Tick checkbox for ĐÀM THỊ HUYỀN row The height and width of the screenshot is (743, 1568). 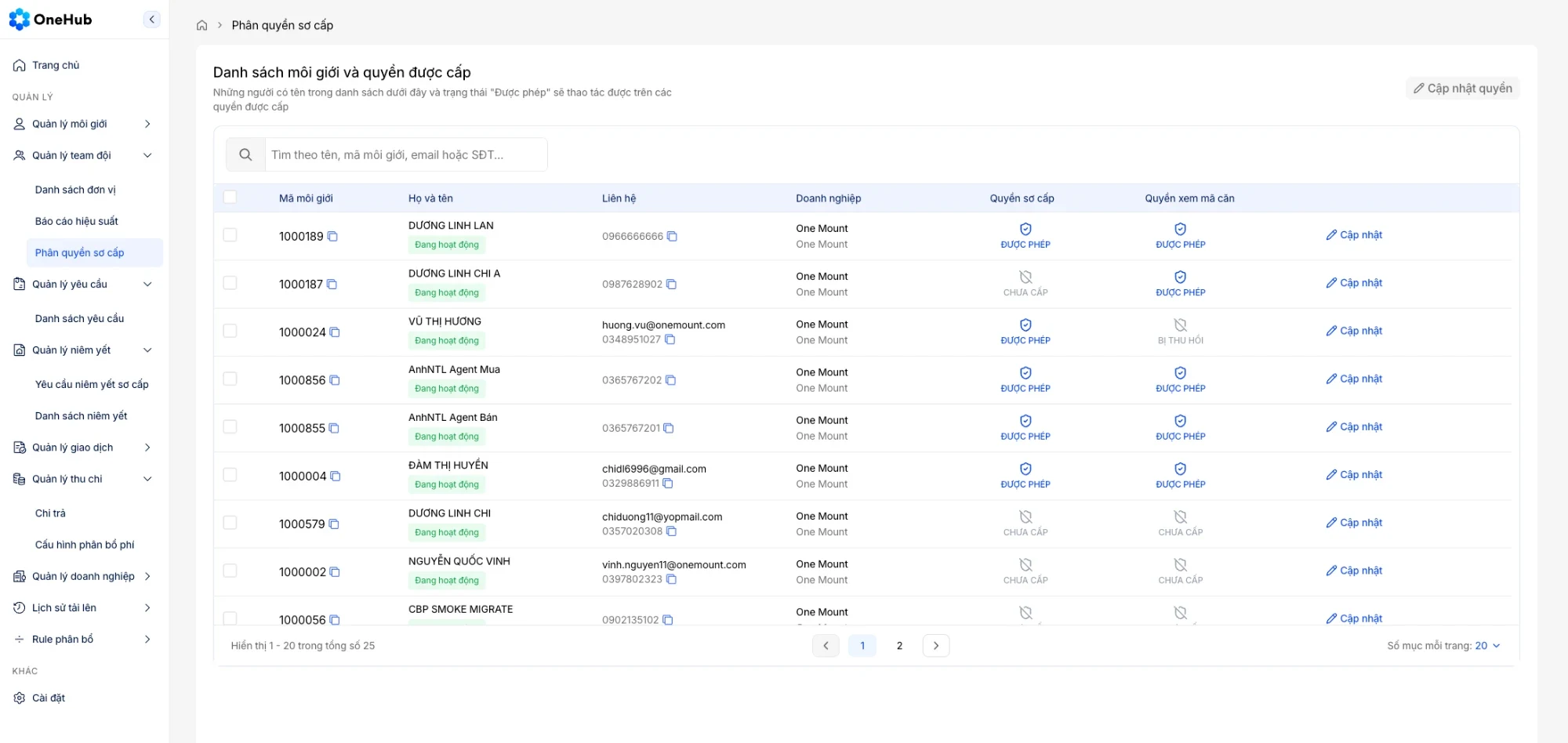point(230,474)
